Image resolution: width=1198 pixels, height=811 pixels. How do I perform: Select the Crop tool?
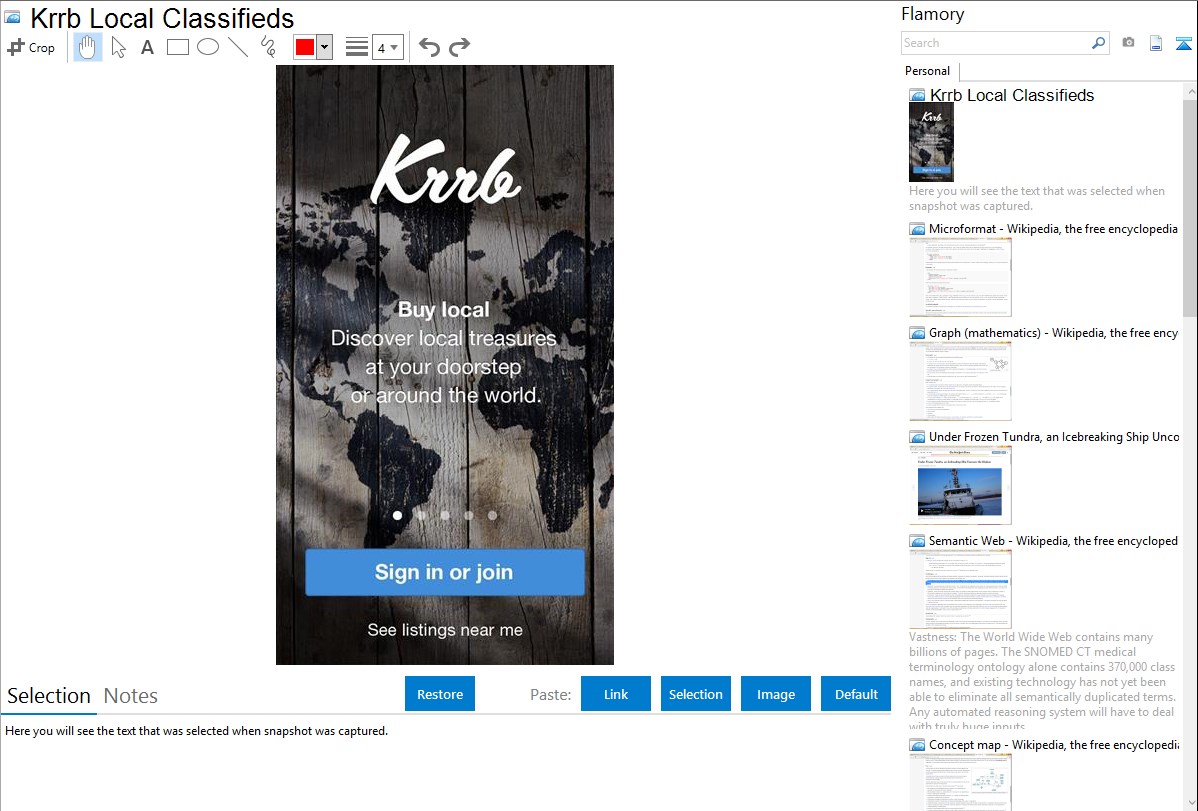coord(31,47)
